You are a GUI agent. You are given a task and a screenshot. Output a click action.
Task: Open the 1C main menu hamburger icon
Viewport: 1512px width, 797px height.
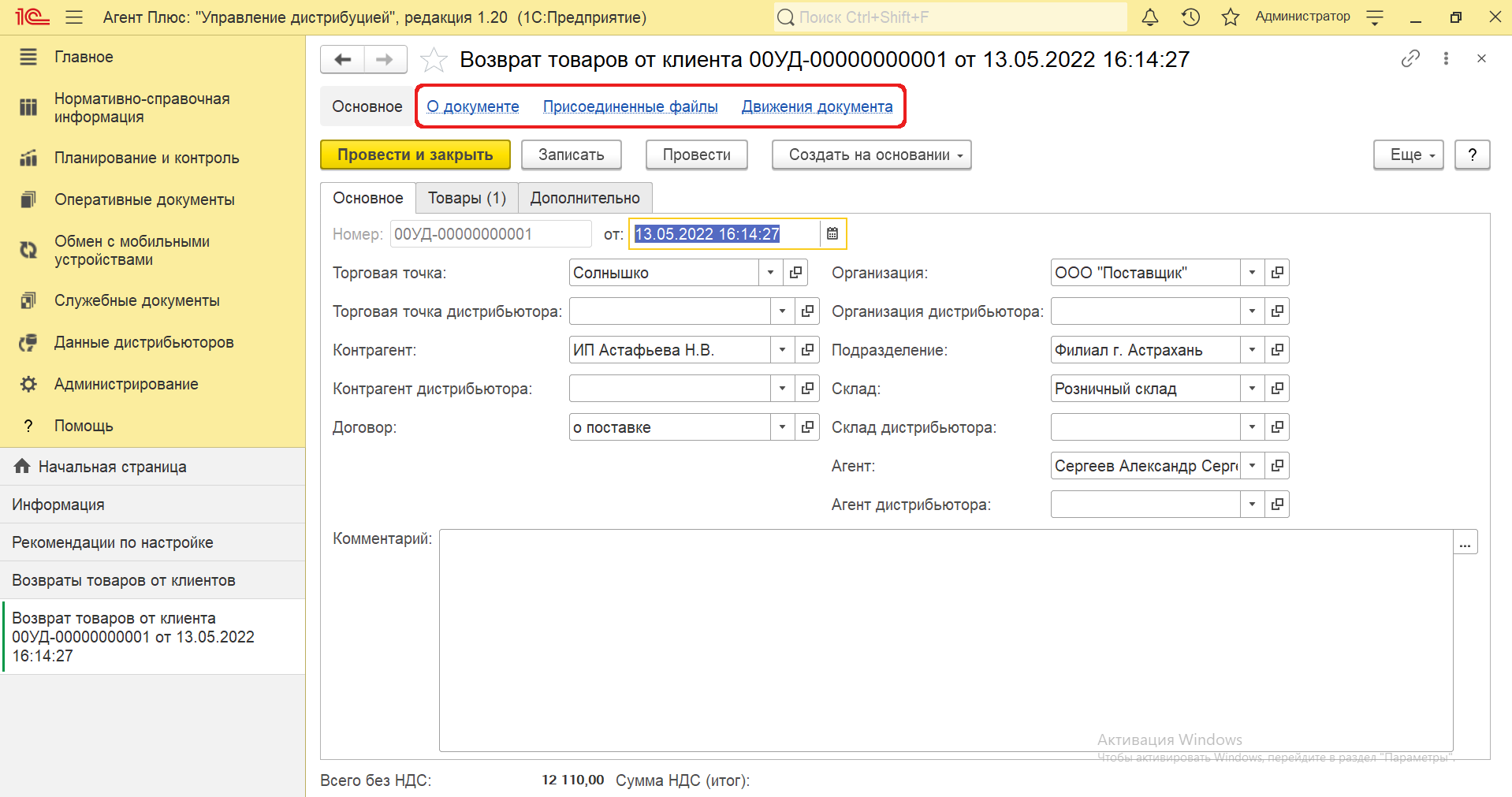(74, 17)
